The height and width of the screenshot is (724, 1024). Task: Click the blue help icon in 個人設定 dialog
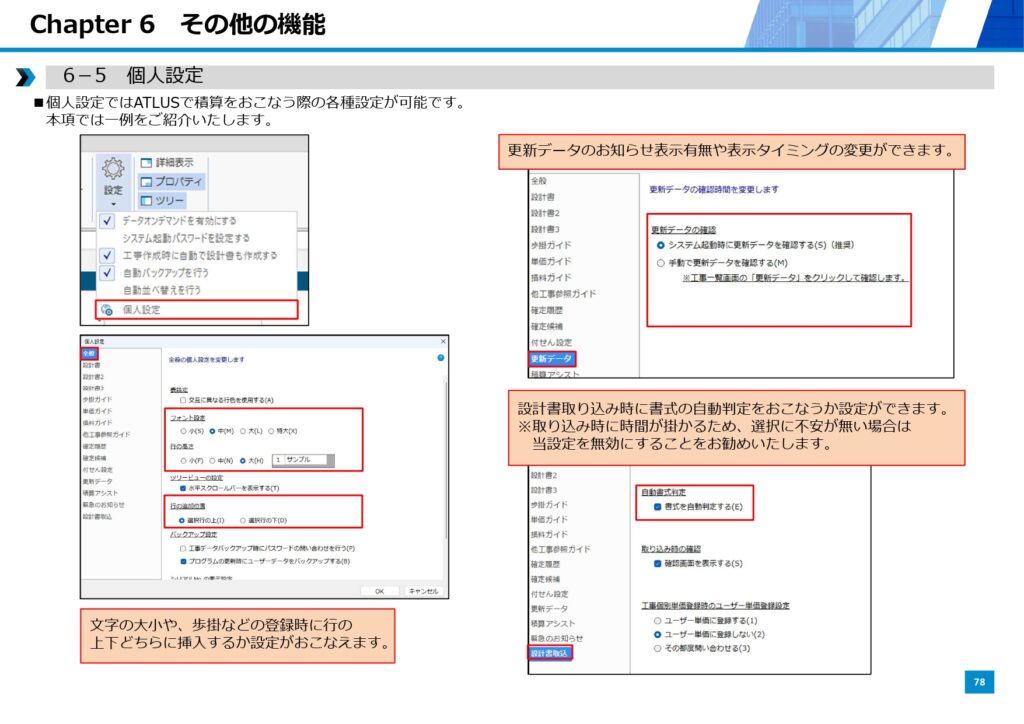click(440, 358)
